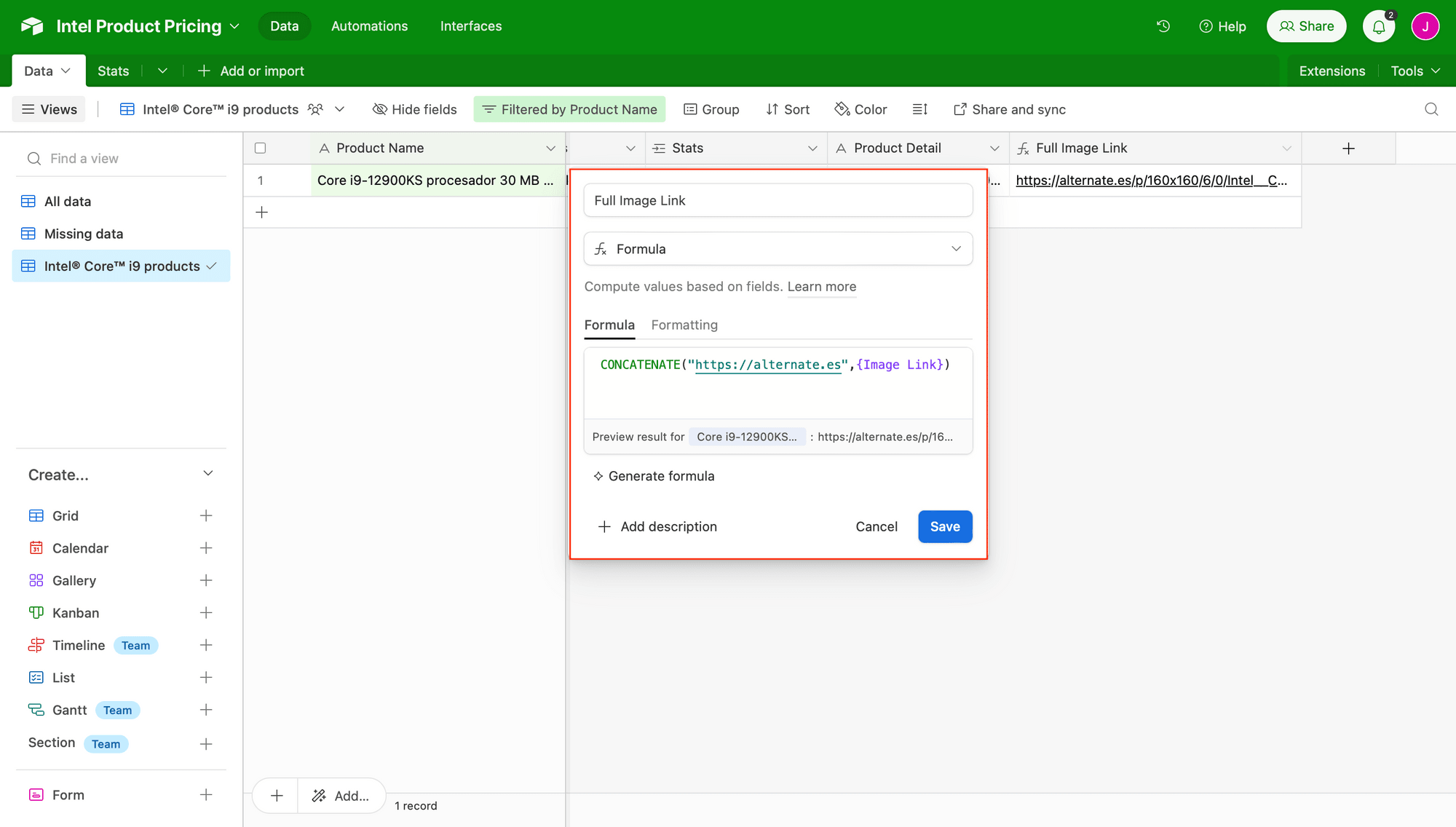Click the row height icon

pyautogui.click(x=919, y=109)
